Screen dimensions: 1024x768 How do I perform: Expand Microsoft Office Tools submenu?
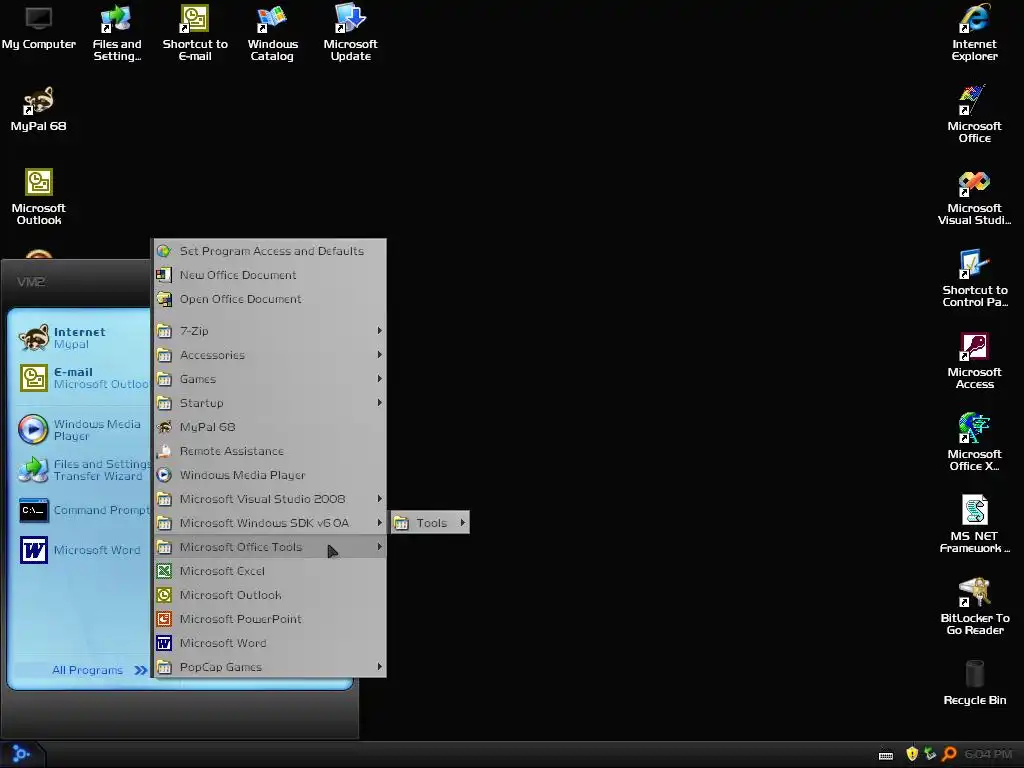click(270, 547)
